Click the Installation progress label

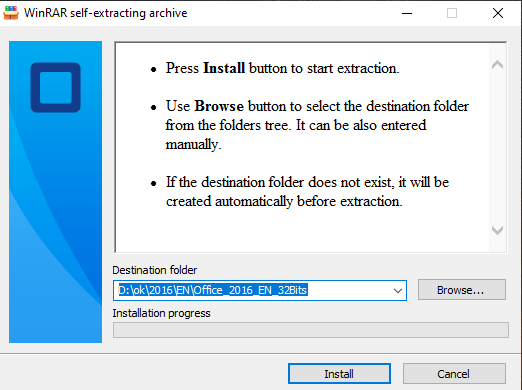point(161,313)
